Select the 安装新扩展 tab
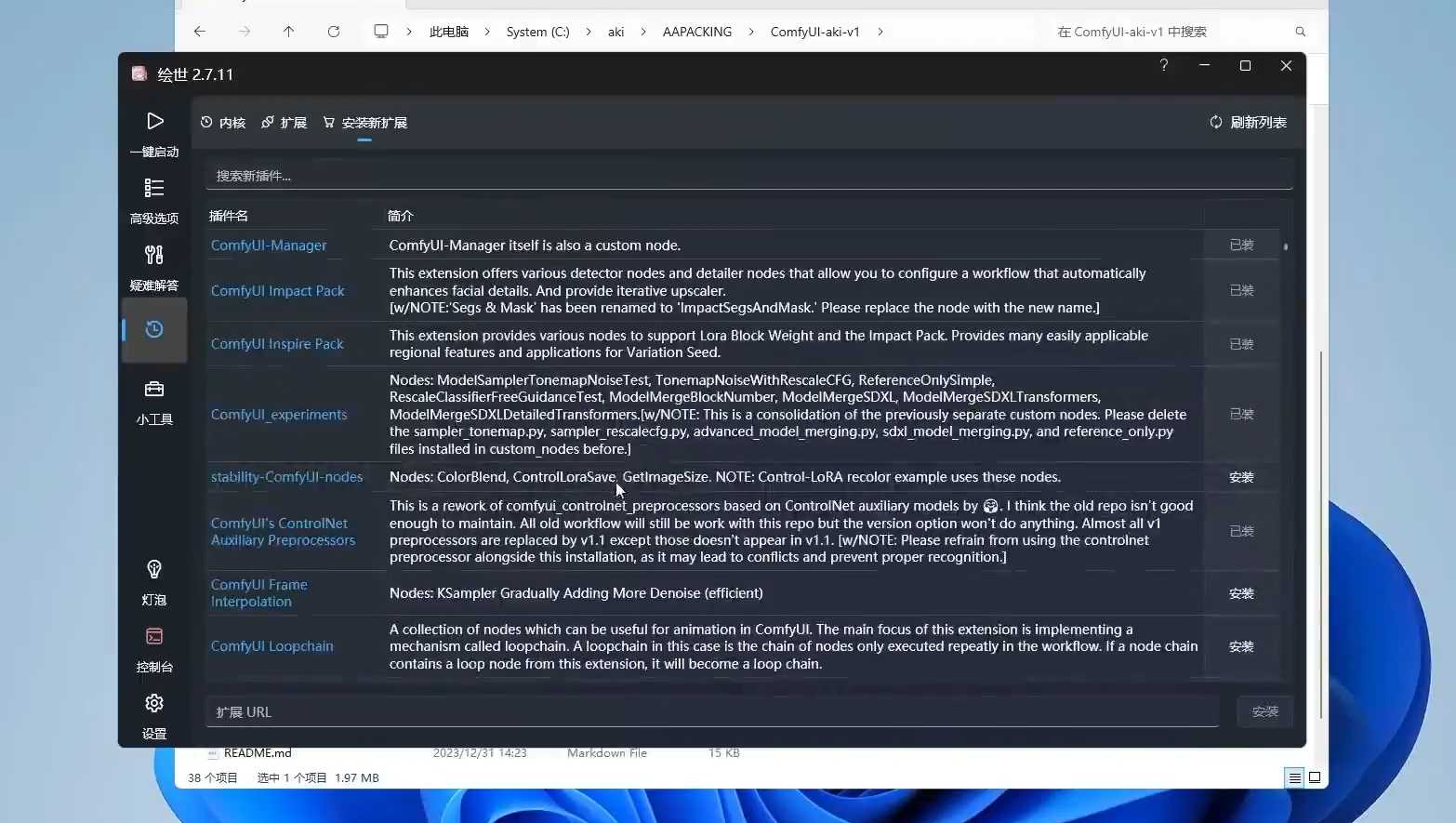 (364, 123)
